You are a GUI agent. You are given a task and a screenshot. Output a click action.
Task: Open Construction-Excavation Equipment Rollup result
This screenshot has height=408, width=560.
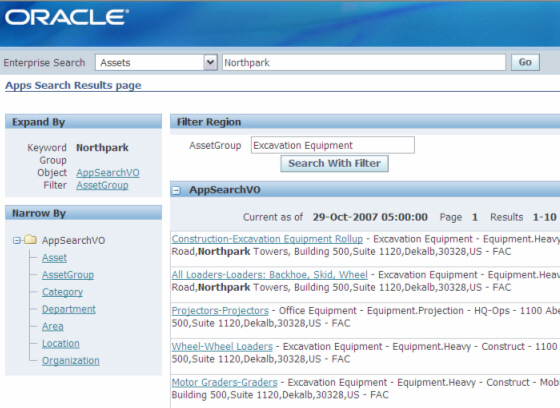267,239
